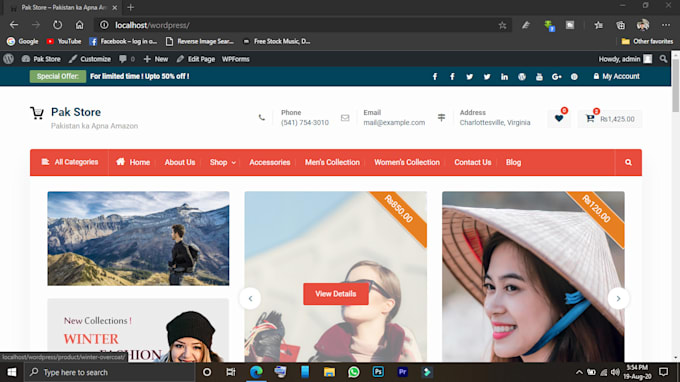Expand the Other favorites folder
The height and width of the screenshot is (382, 680).
point(647,41)
